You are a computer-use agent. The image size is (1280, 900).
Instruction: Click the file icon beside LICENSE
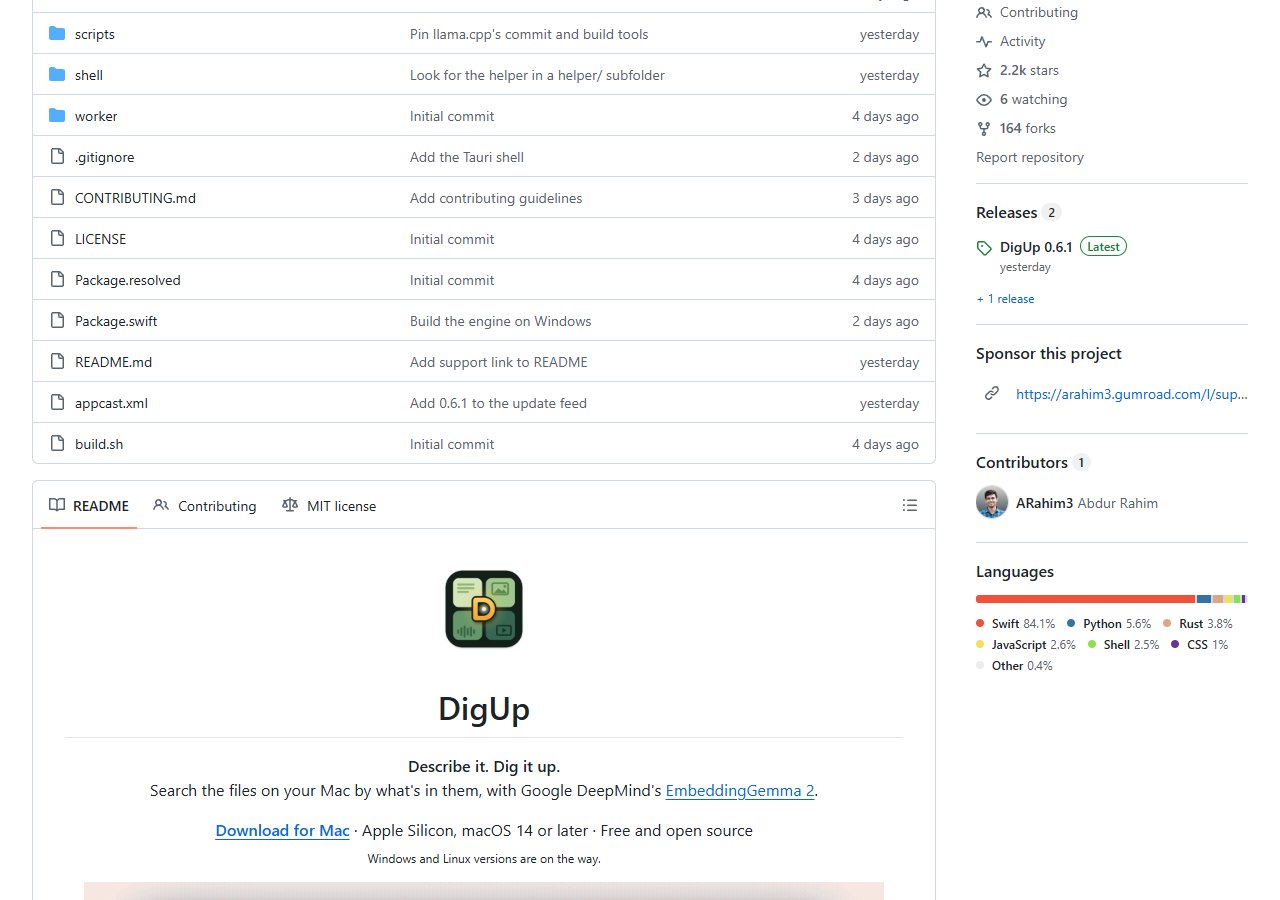57,239
